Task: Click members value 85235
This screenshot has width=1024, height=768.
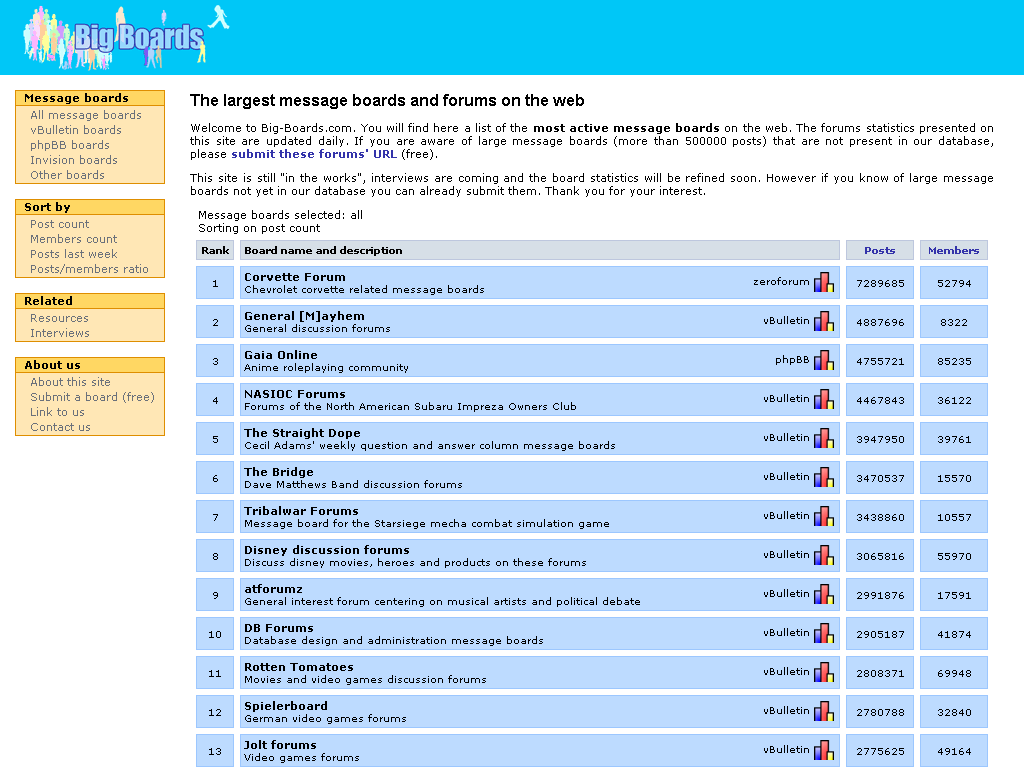Action: point(954,361)
